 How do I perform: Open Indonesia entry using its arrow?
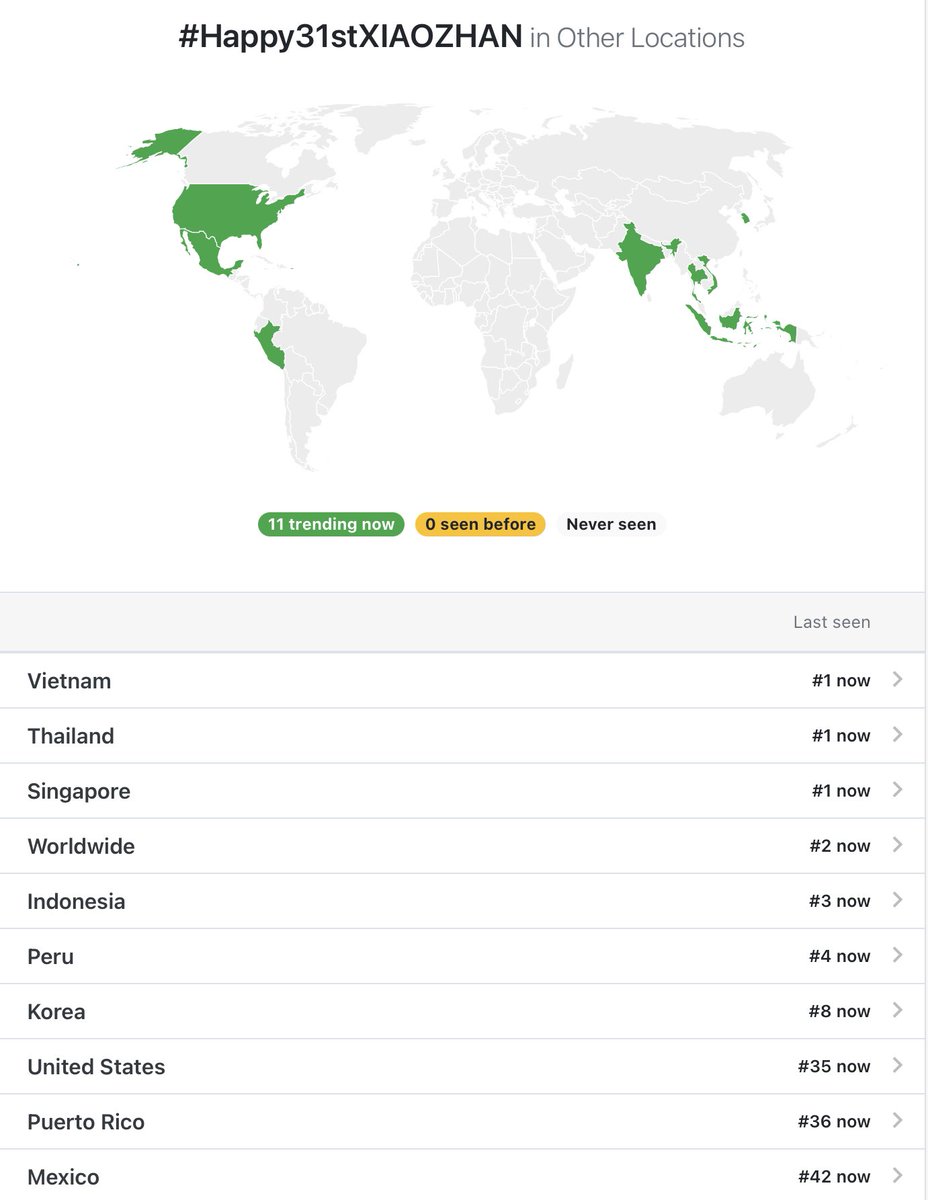[x=897, y=900]
